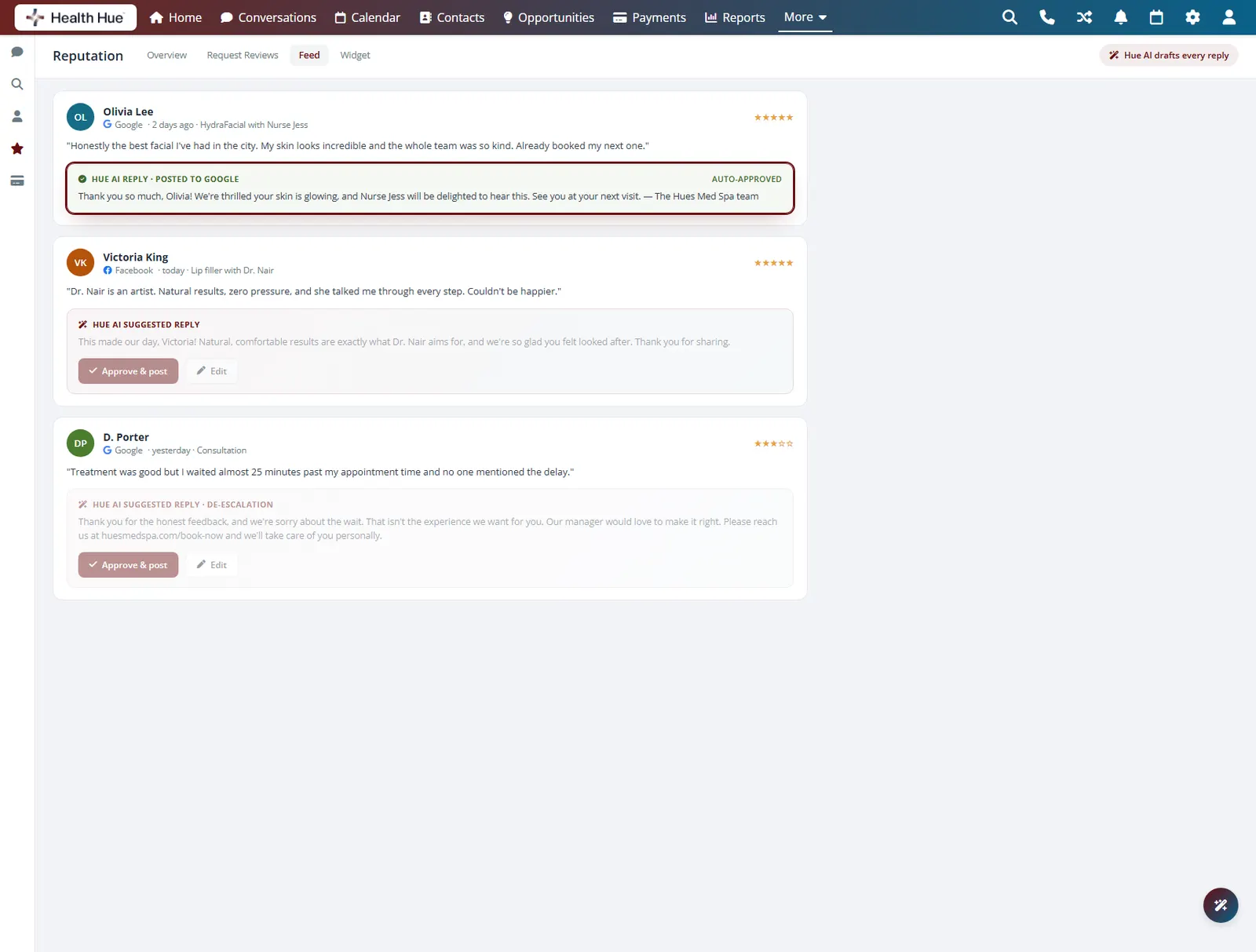Select the Feed tab

pyautogui.click(x=309, y=55)
